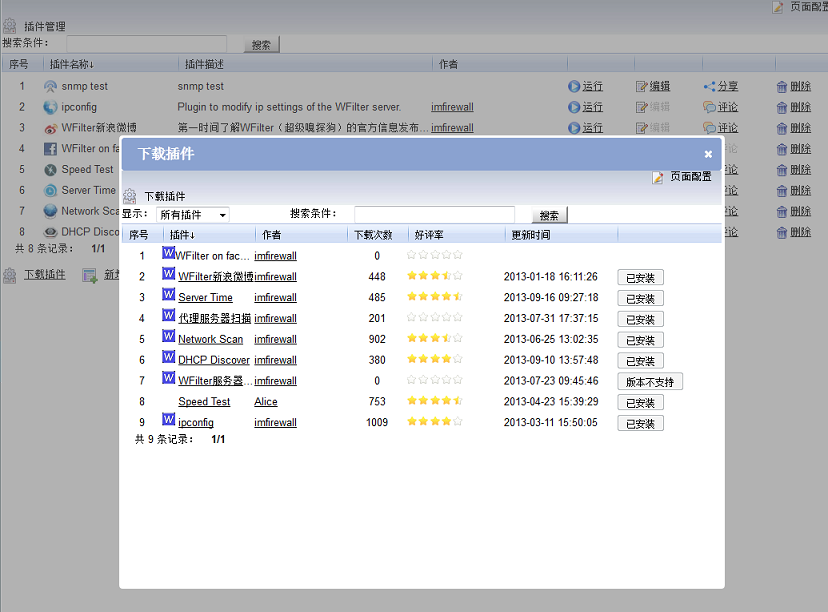Image resolution: width=828 pixels, height=612 pixels.
Task: Click the run icon for snmp test
Action: click(574, 87)
